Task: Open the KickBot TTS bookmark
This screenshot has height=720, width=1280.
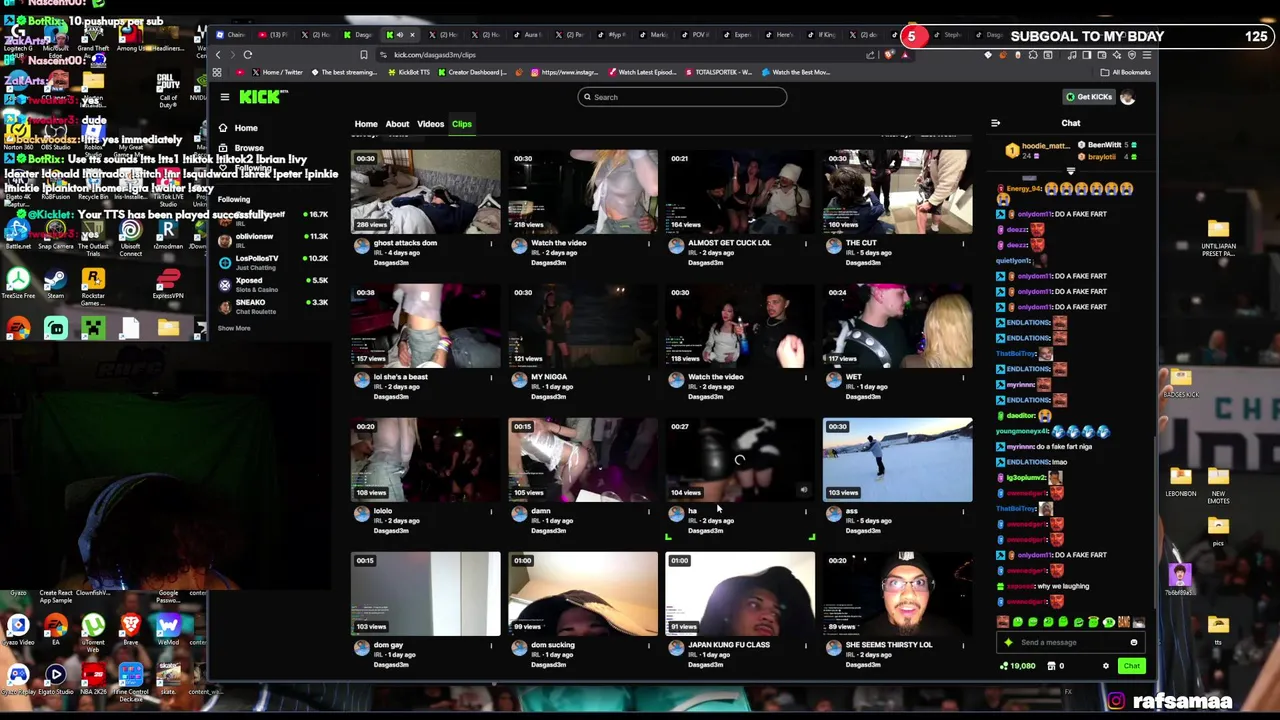Action: click(x=409, y=72)
